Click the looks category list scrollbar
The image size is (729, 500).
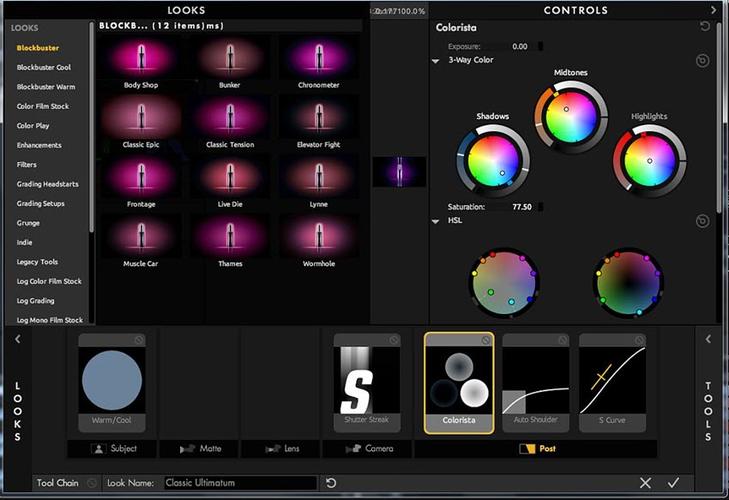pos(92,128)
